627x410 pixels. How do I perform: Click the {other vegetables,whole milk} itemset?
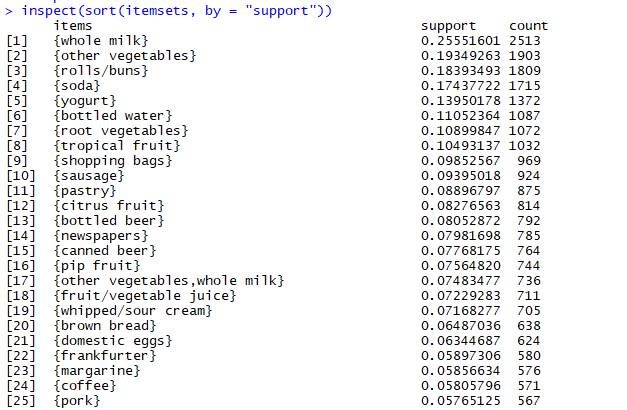coord(169,281)
